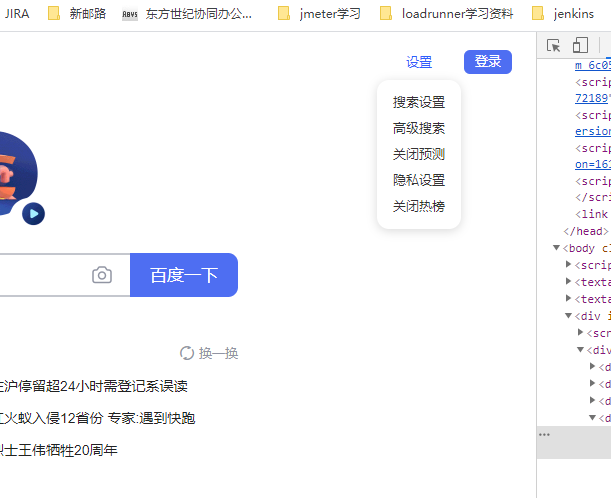This screenshot has height=498, width=611.
Task: Click the 登录 login button
Action: click(487, 62)
